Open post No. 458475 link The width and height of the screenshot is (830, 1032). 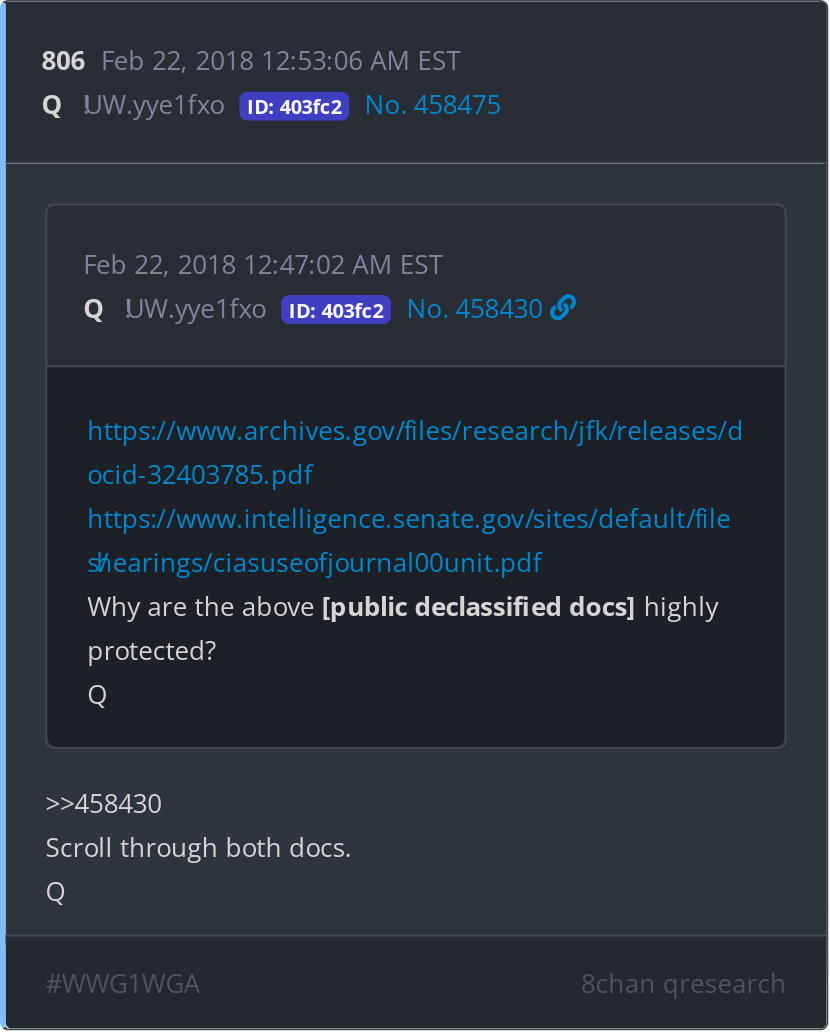tap(432, 105)
